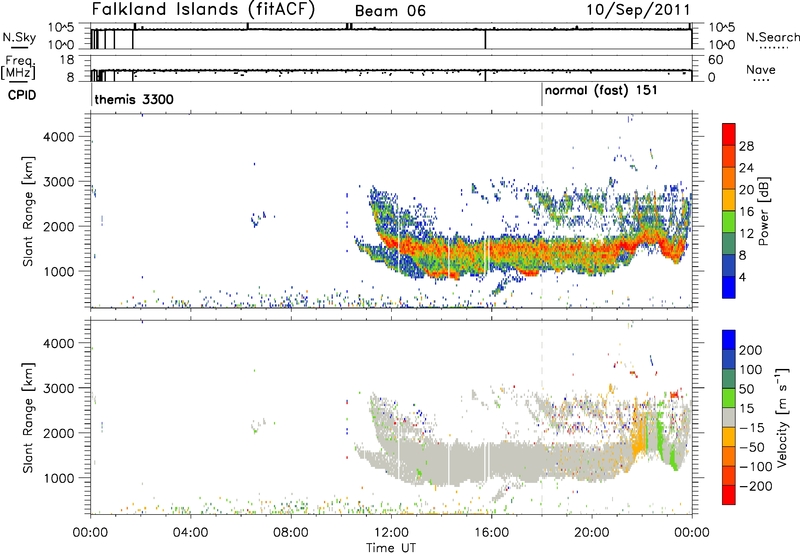This screenshot has width=800, height=554.
Task: Click the '60' tick on the Nave axis
Action: [715, 60]
